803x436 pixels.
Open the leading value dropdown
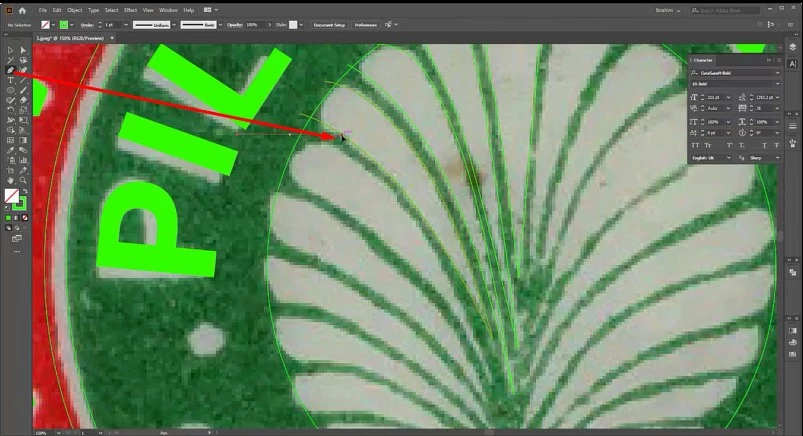coord(777,97)
